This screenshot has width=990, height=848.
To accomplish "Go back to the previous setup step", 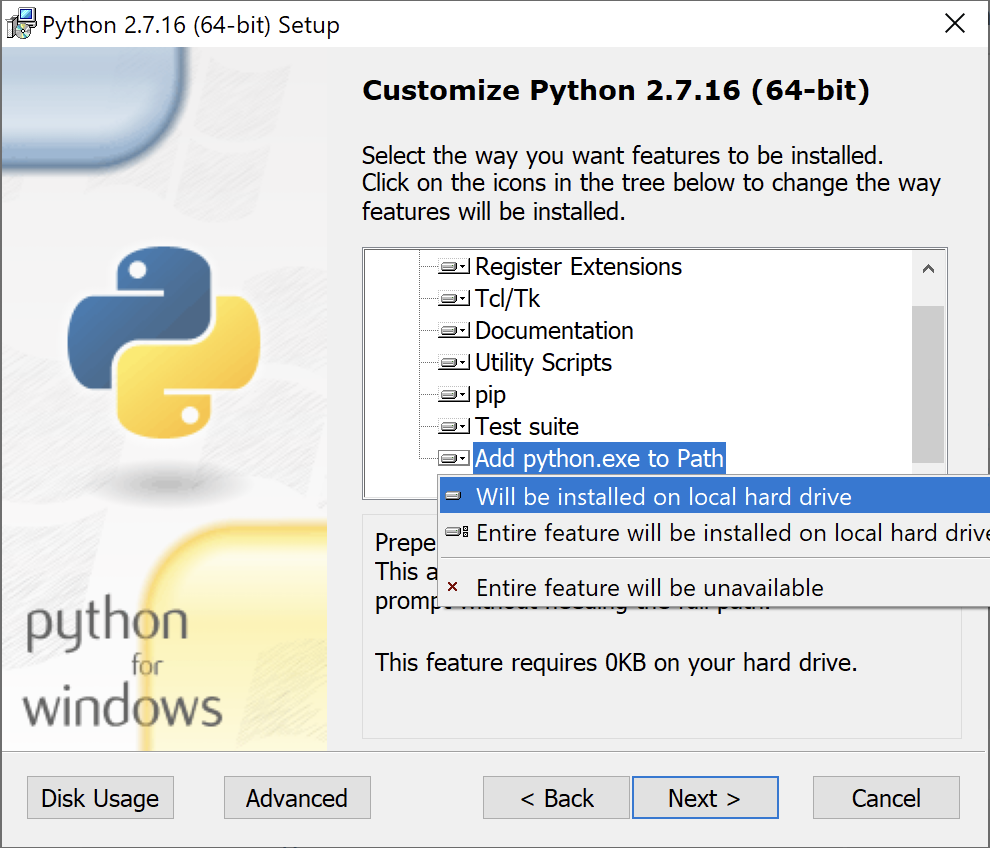I will tap(556, 798).
